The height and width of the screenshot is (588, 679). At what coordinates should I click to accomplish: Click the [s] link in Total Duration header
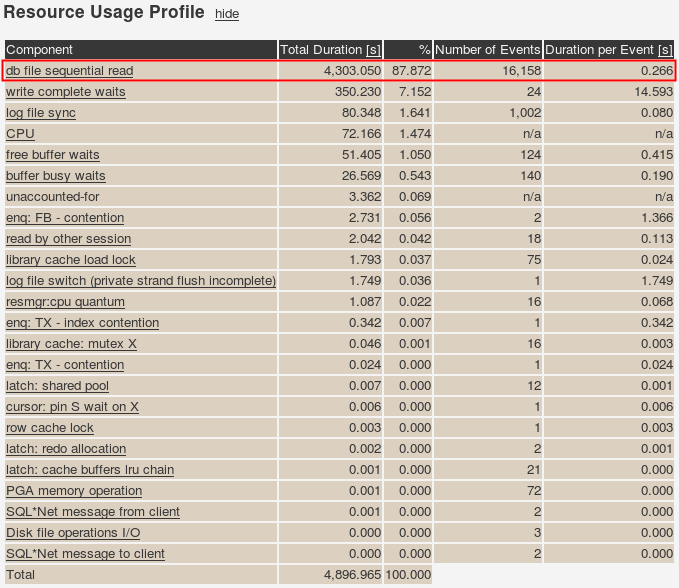[373, 50]
